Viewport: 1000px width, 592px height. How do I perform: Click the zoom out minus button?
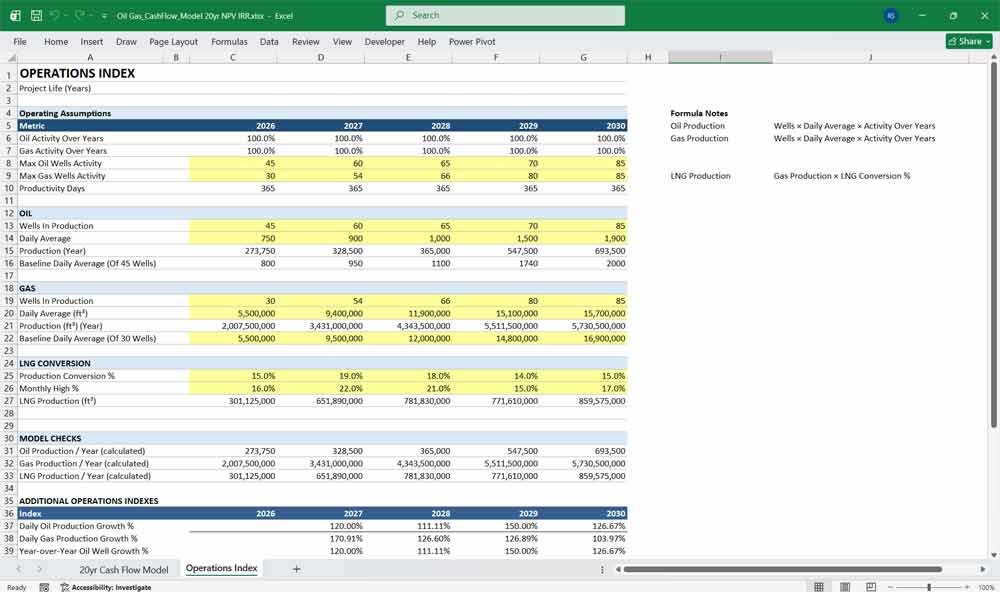point(891,587)
